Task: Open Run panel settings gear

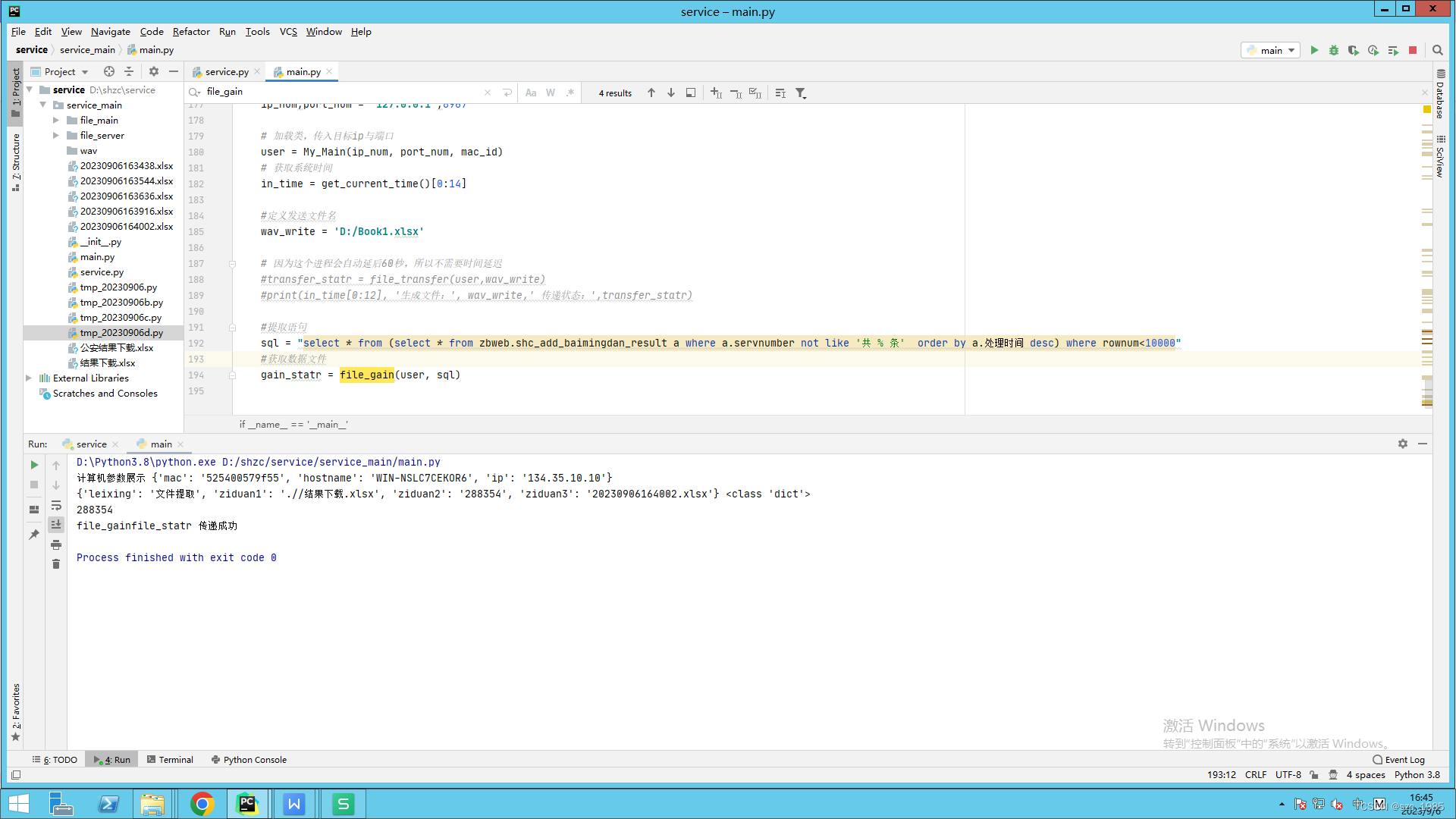Action: coord(1403,444)
